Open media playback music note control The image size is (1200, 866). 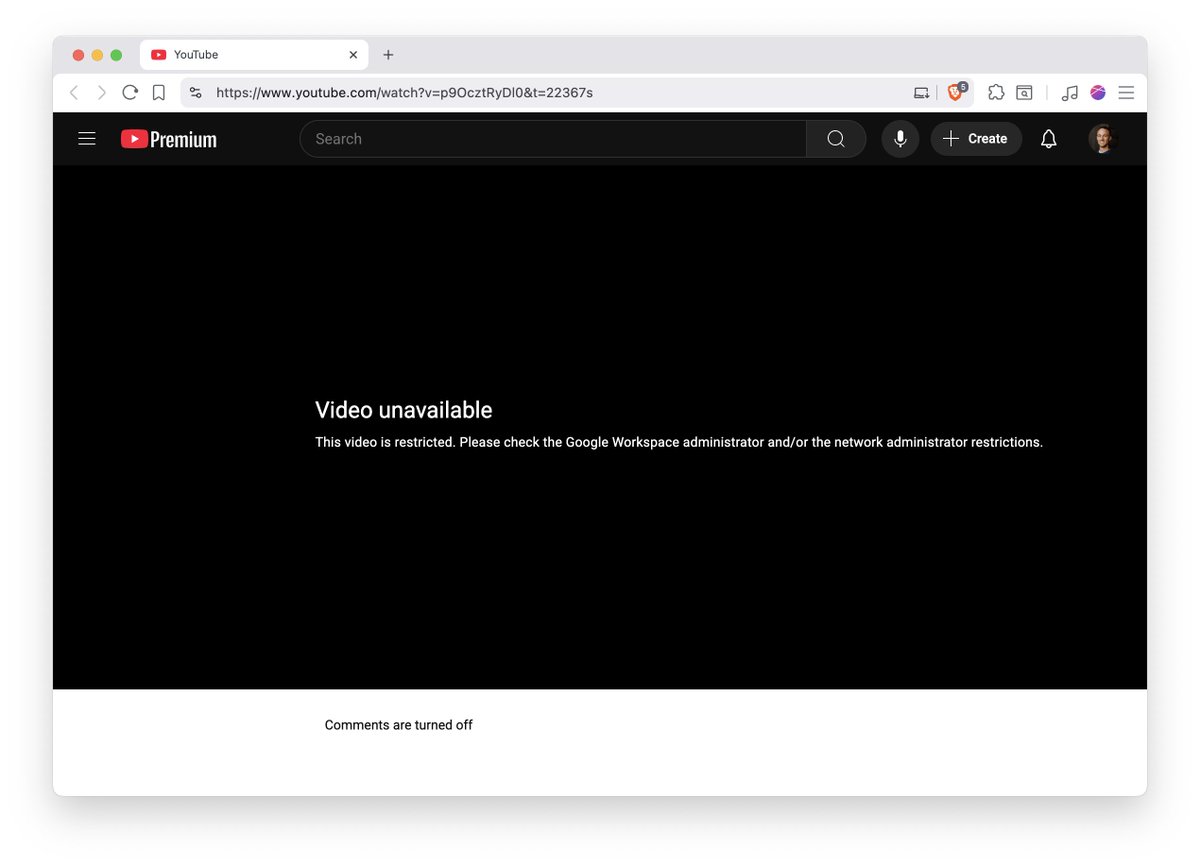1069,93
